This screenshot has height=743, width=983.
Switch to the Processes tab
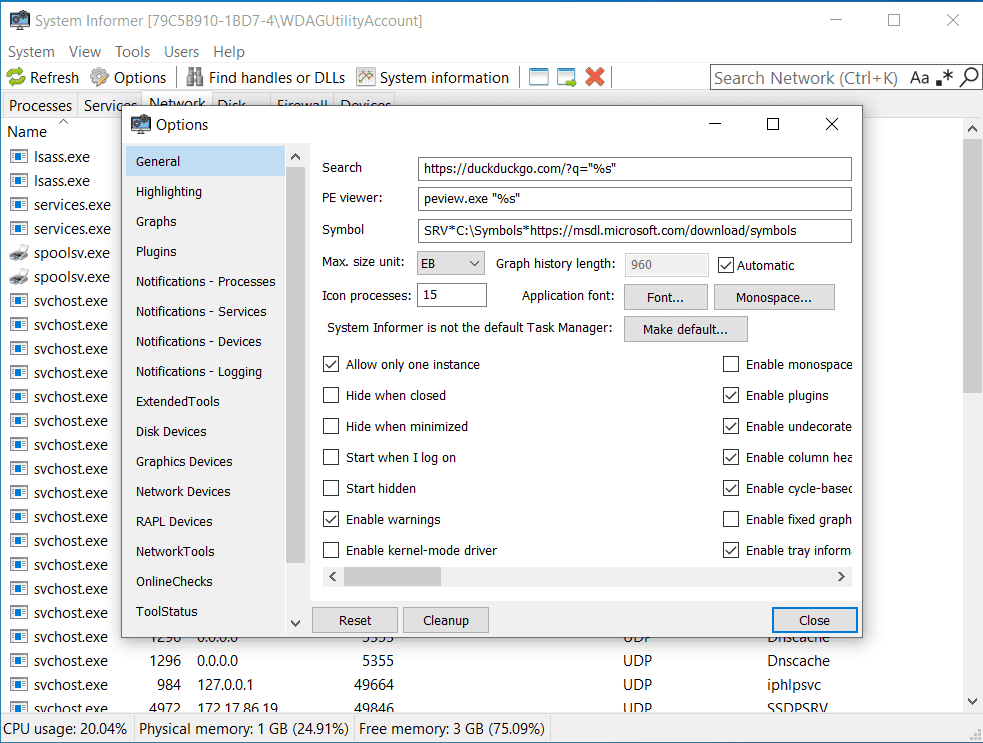[40, 105]
